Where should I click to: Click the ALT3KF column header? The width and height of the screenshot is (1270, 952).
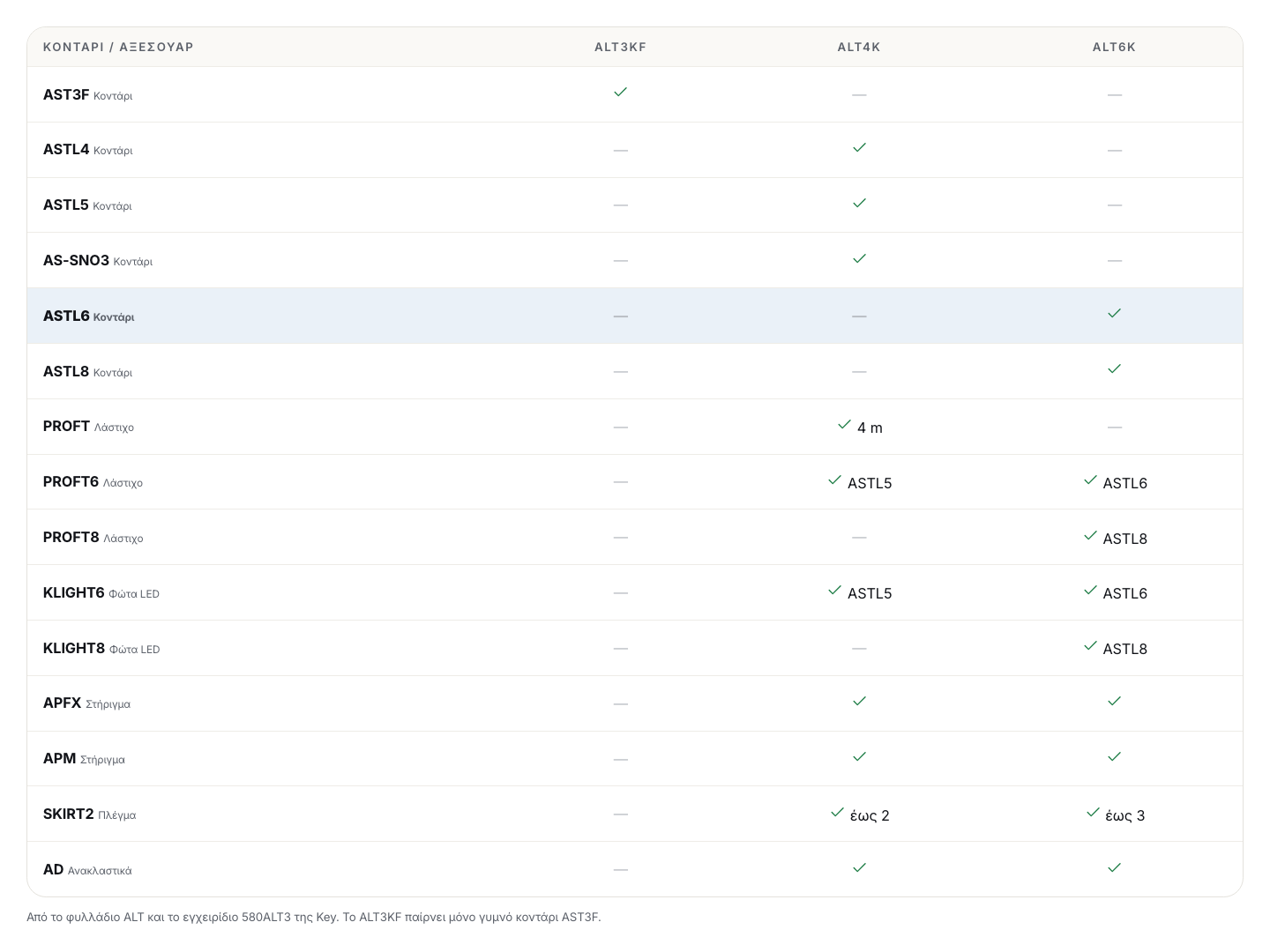620,47
